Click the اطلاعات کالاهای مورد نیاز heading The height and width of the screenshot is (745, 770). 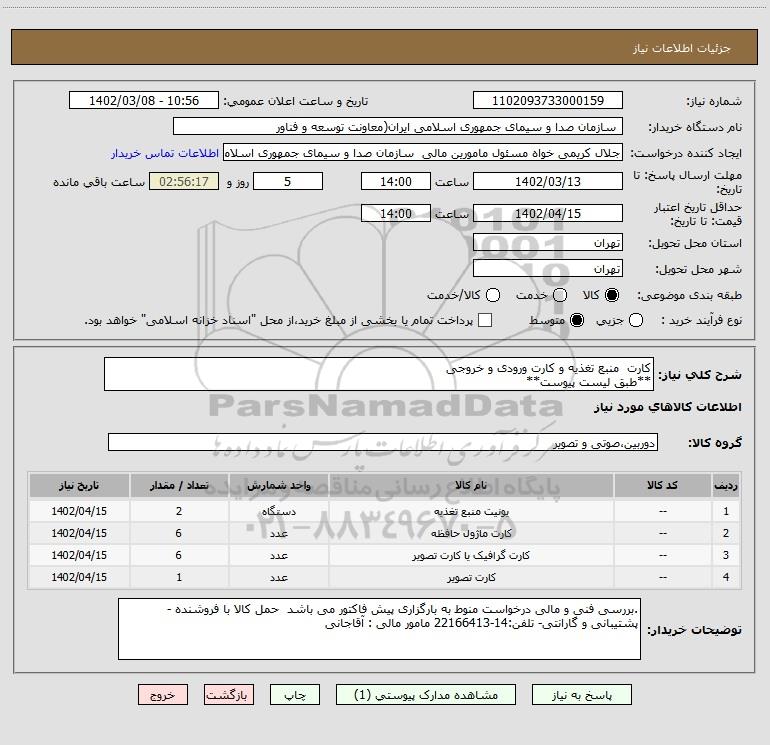pyautogui.click(x=668, y=407)
